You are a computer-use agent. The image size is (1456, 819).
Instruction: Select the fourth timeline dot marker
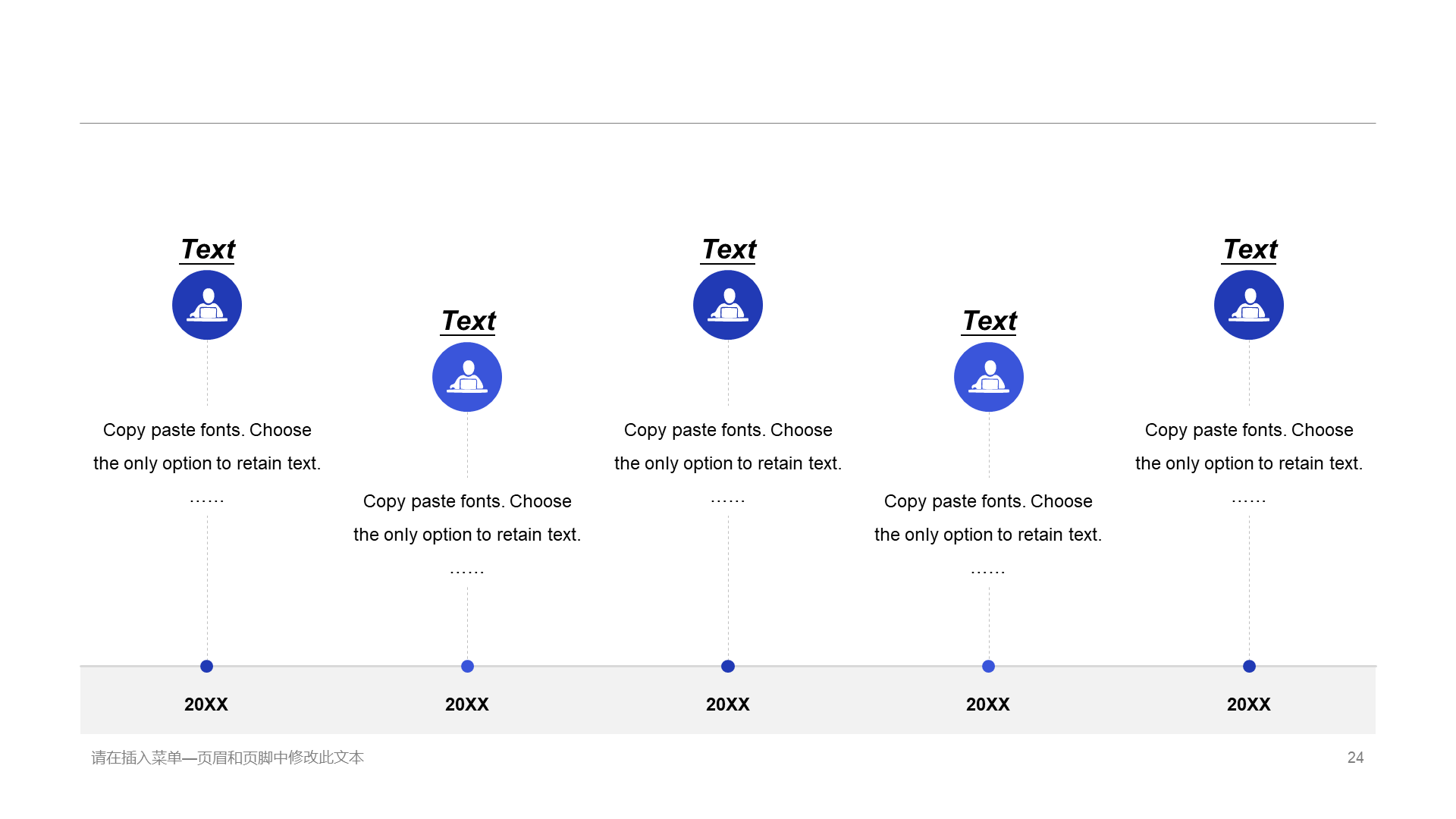(988, 667)
